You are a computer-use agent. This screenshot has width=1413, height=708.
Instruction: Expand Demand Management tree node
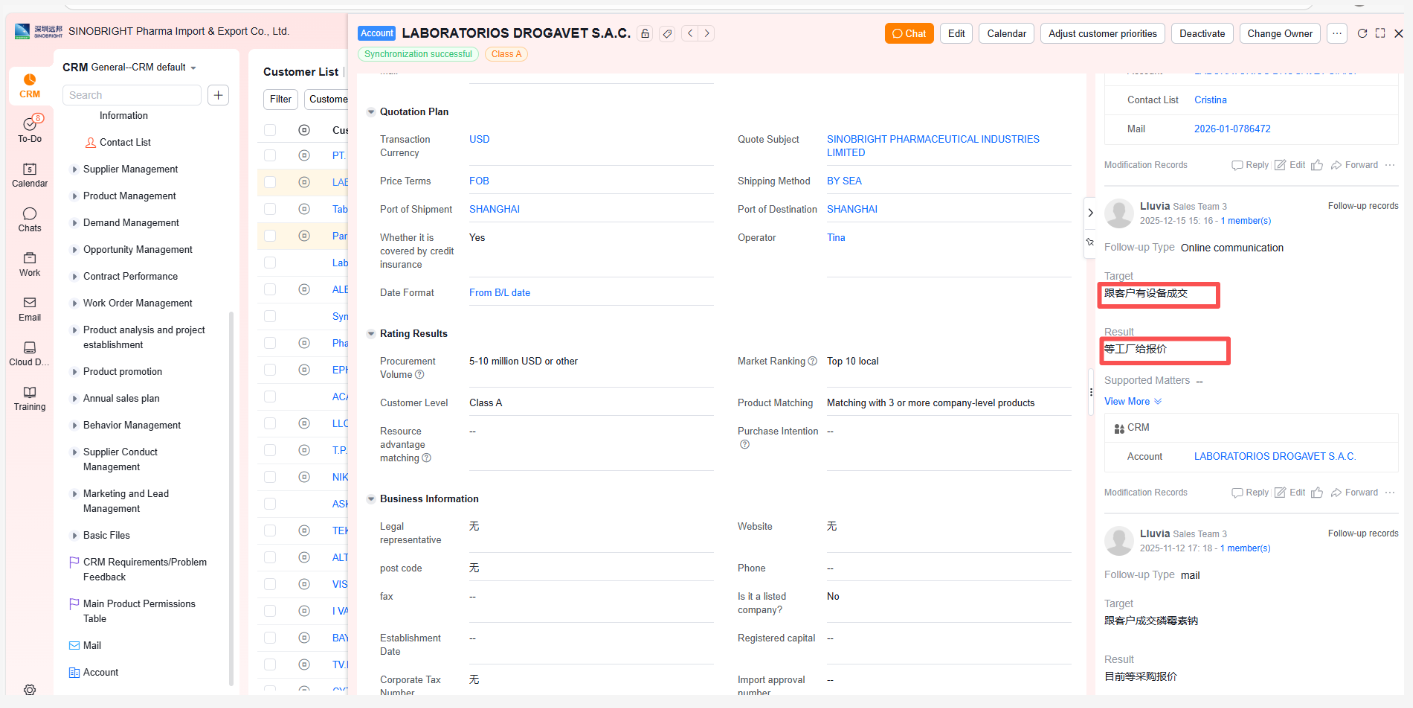click(74, 224)
